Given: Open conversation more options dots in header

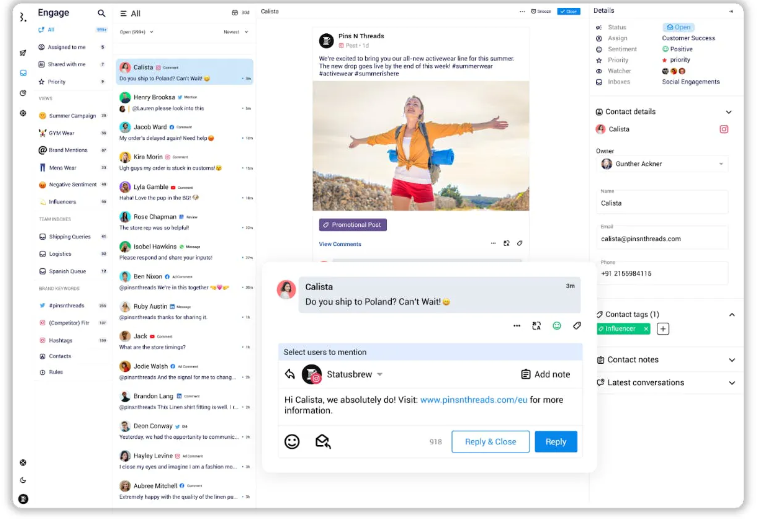Looking at the screenshot, I should tap(522, 11).
